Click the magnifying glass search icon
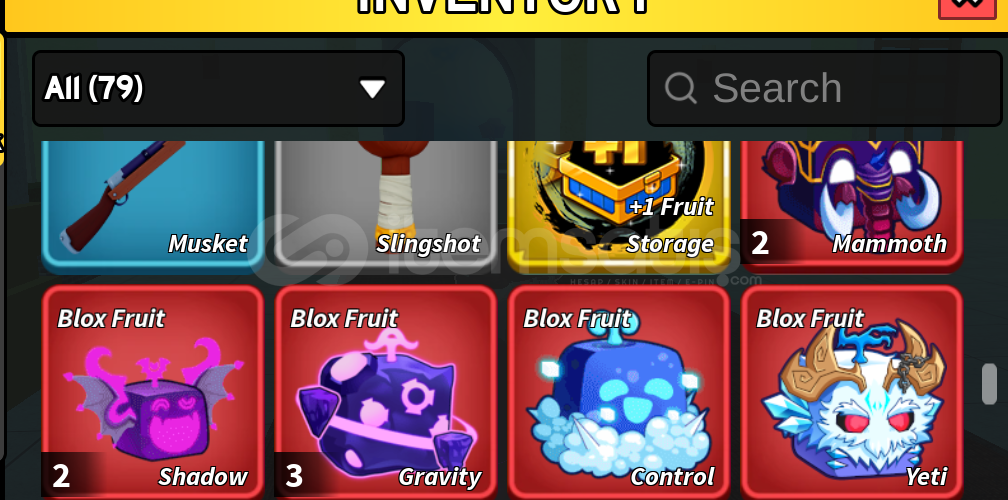The width and height of the screenshot is (1008, 500). point(681,88)
